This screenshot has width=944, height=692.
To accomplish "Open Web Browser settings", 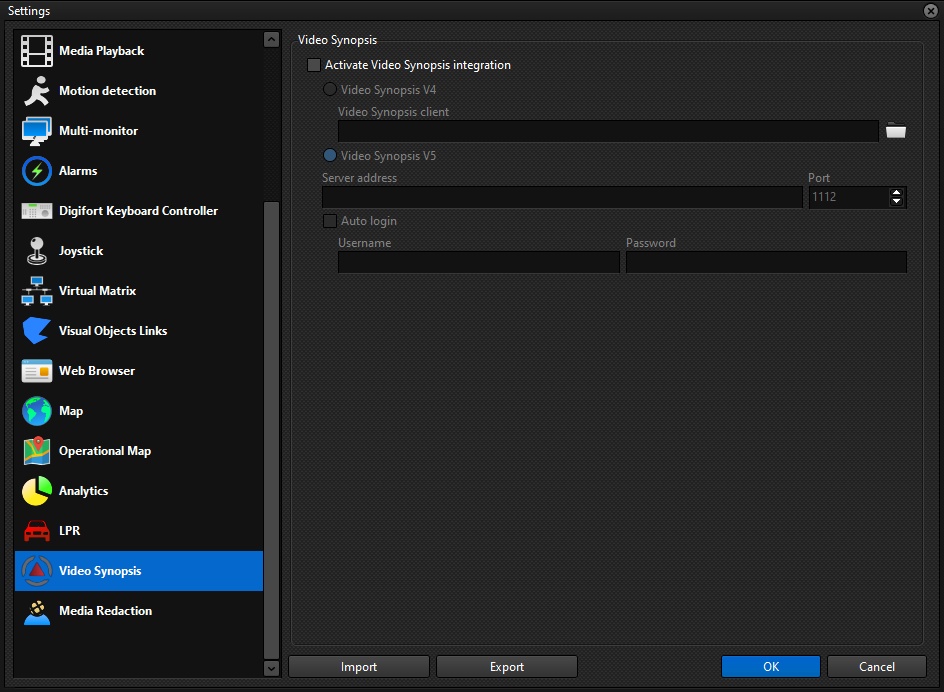I will point(138,371).
